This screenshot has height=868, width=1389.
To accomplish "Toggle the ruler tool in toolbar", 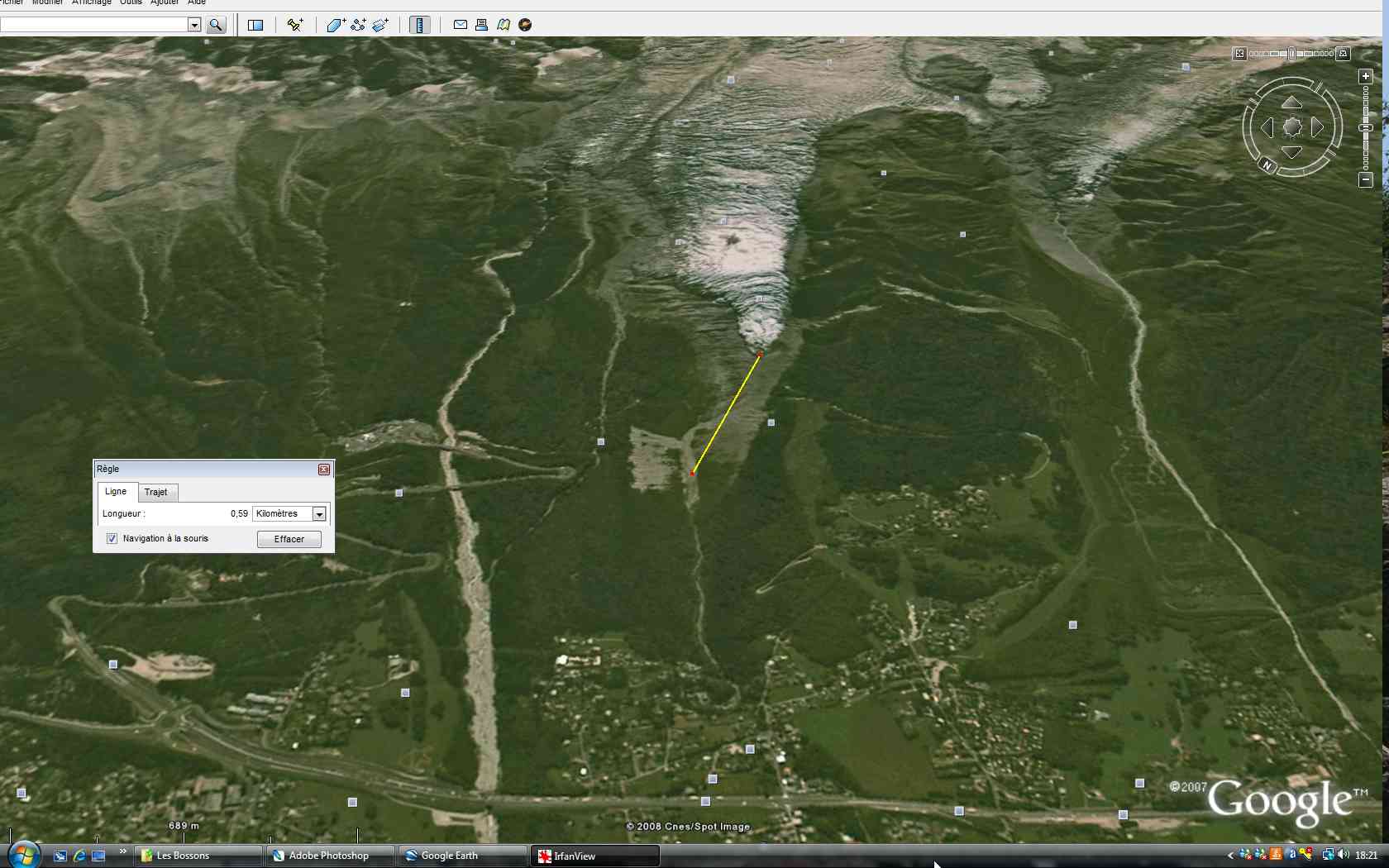I will click(x=419, y=25).
